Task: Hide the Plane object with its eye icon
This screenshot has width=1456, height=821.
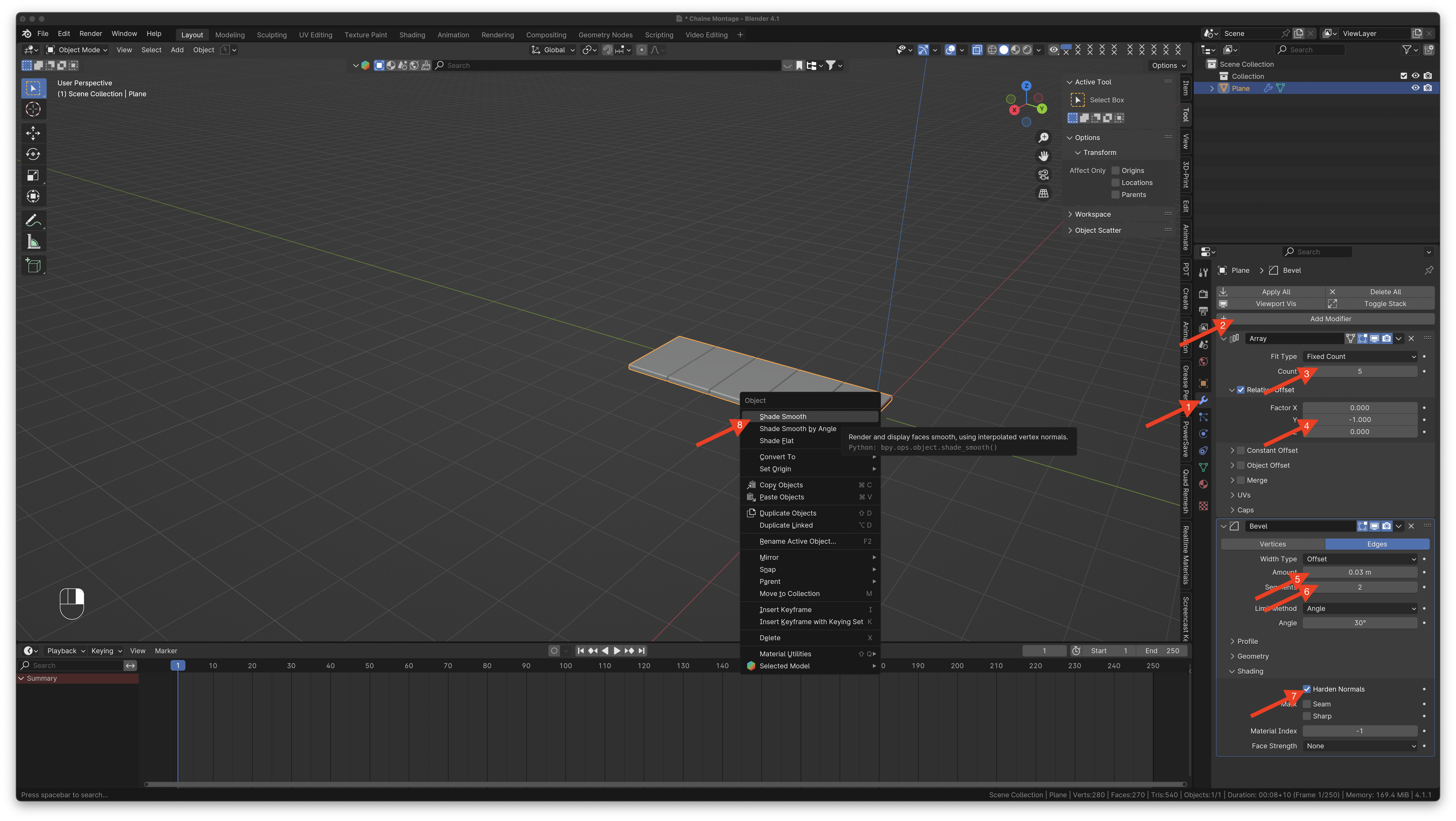Action: click(1415, 88)
